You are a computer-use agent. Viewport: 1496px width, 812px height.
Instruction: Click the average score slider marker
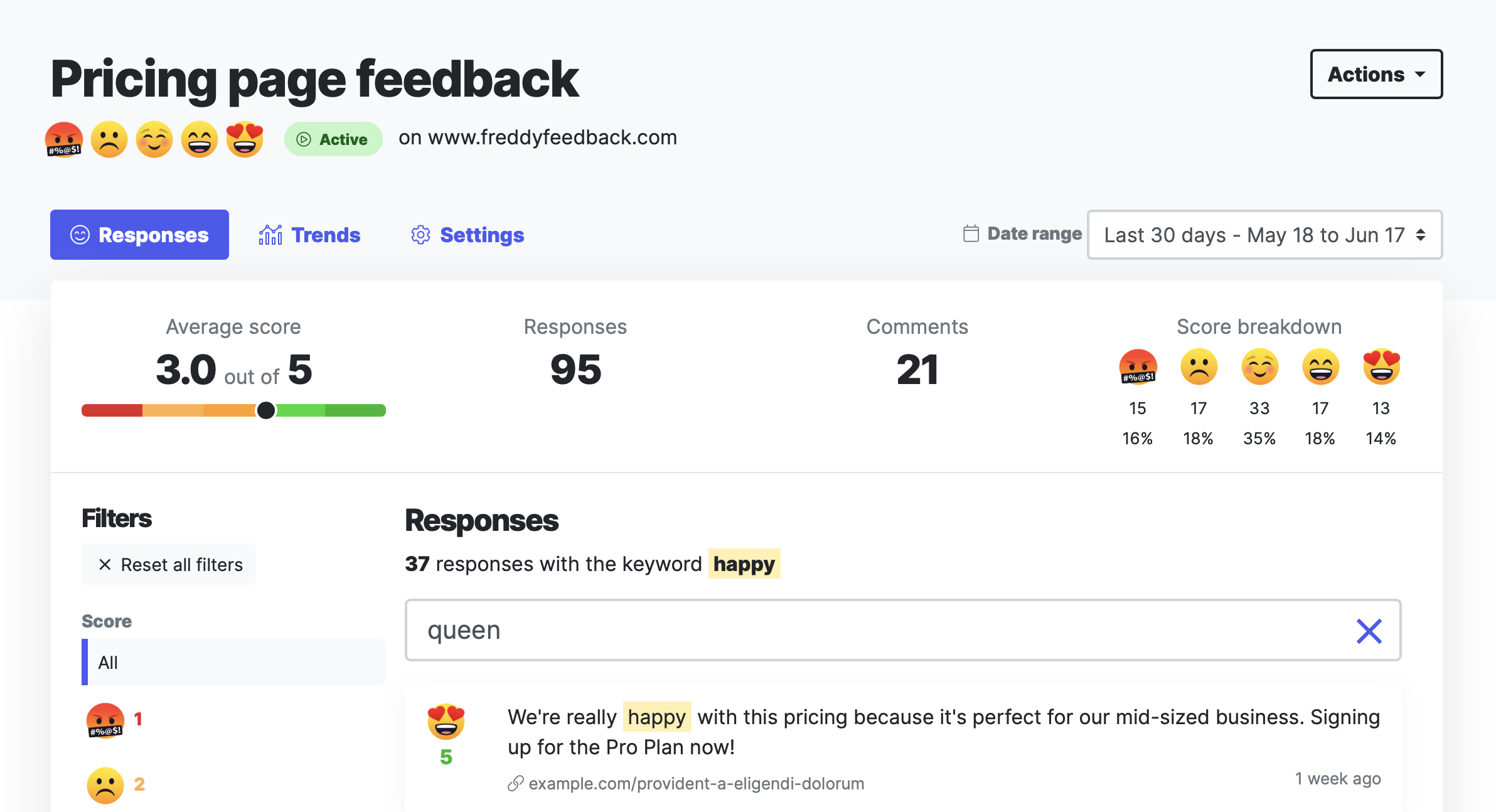266,410
